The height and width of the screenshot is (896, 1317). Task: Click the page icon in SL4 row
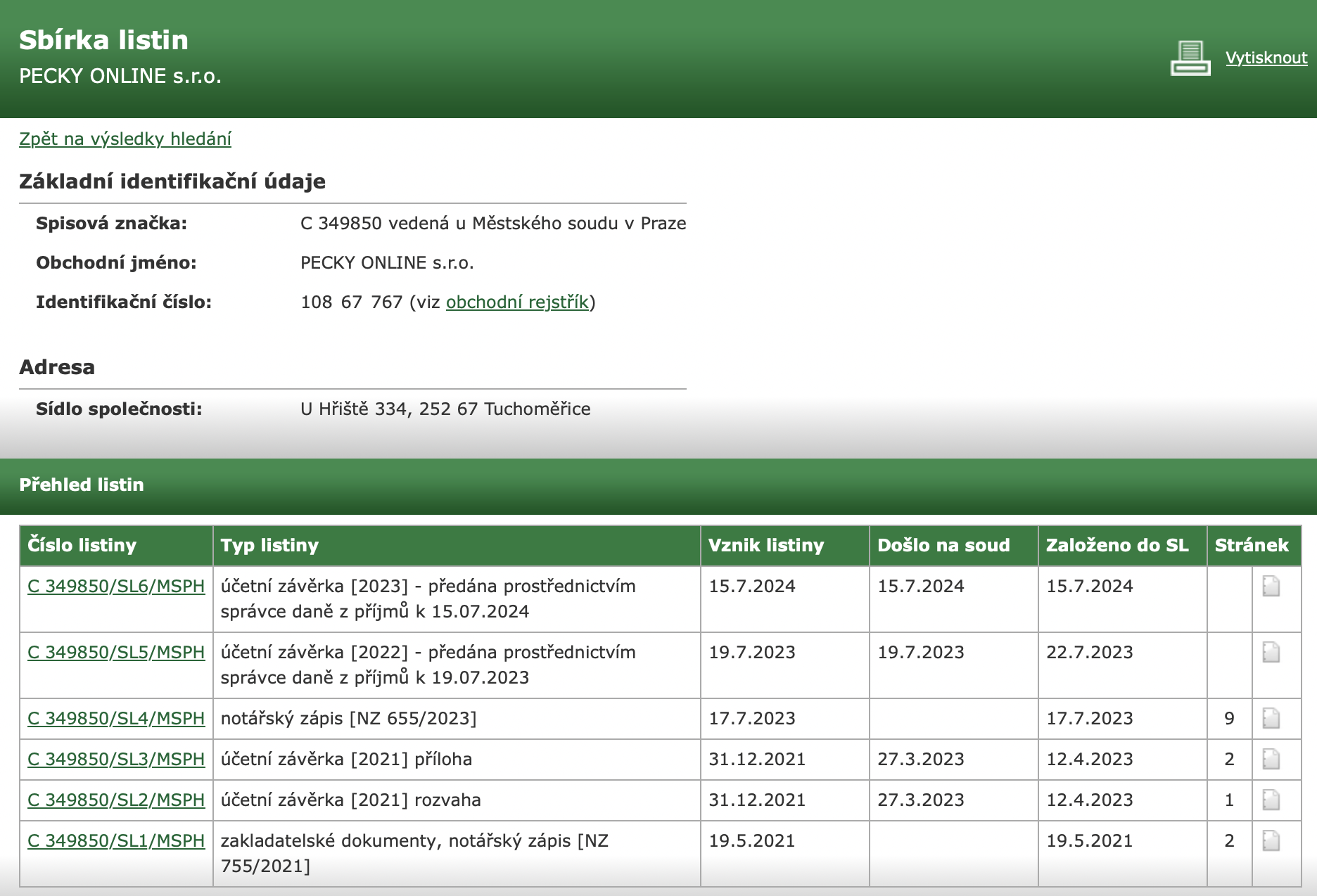1271,718
